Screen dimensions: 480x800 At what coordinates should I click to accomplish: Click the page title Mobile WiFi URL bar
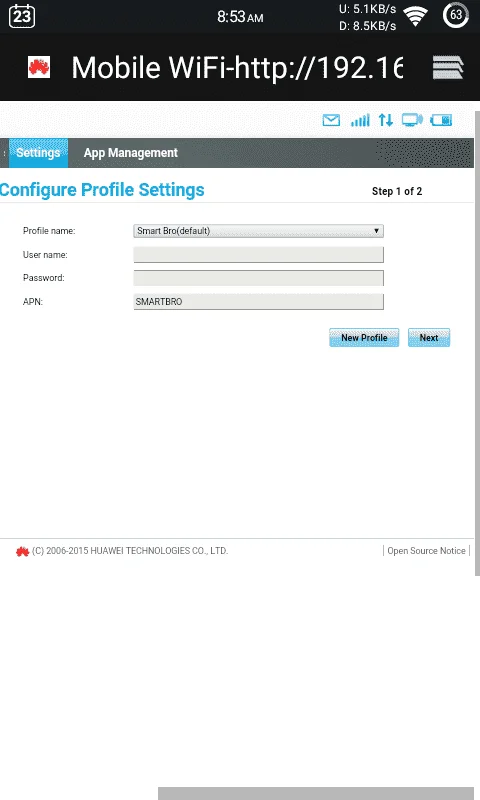click(237, 67)
